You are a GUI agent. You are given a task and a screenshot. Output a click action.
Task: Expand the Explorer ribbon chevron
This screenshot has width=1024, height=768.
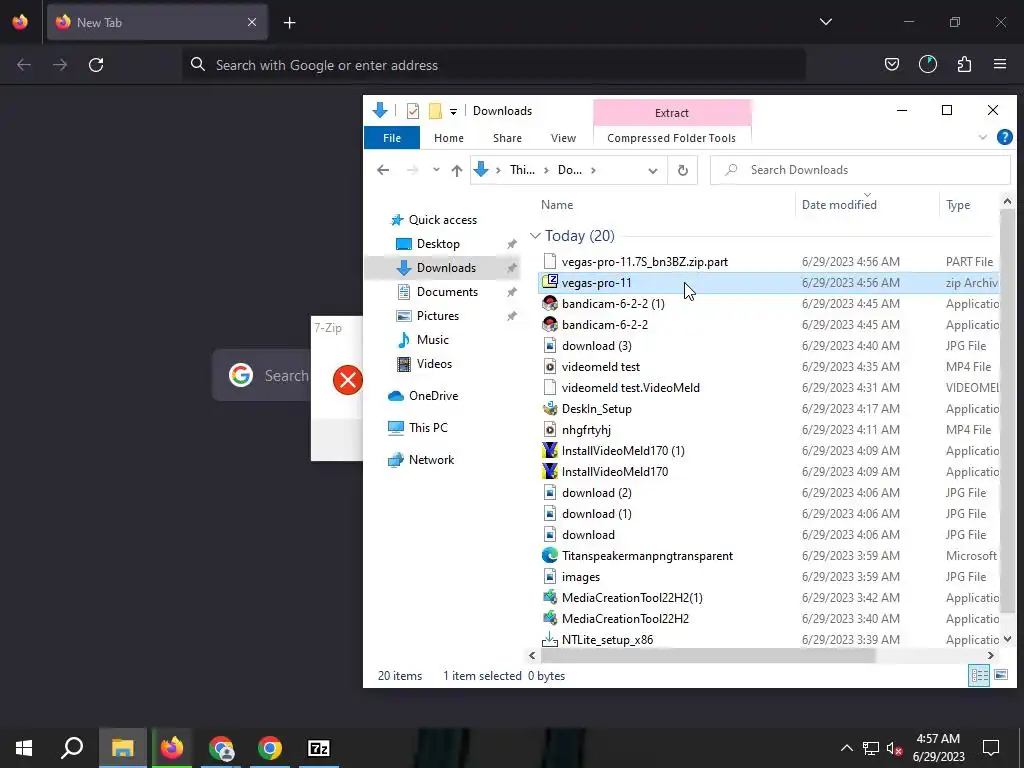(x=982, y=137)
